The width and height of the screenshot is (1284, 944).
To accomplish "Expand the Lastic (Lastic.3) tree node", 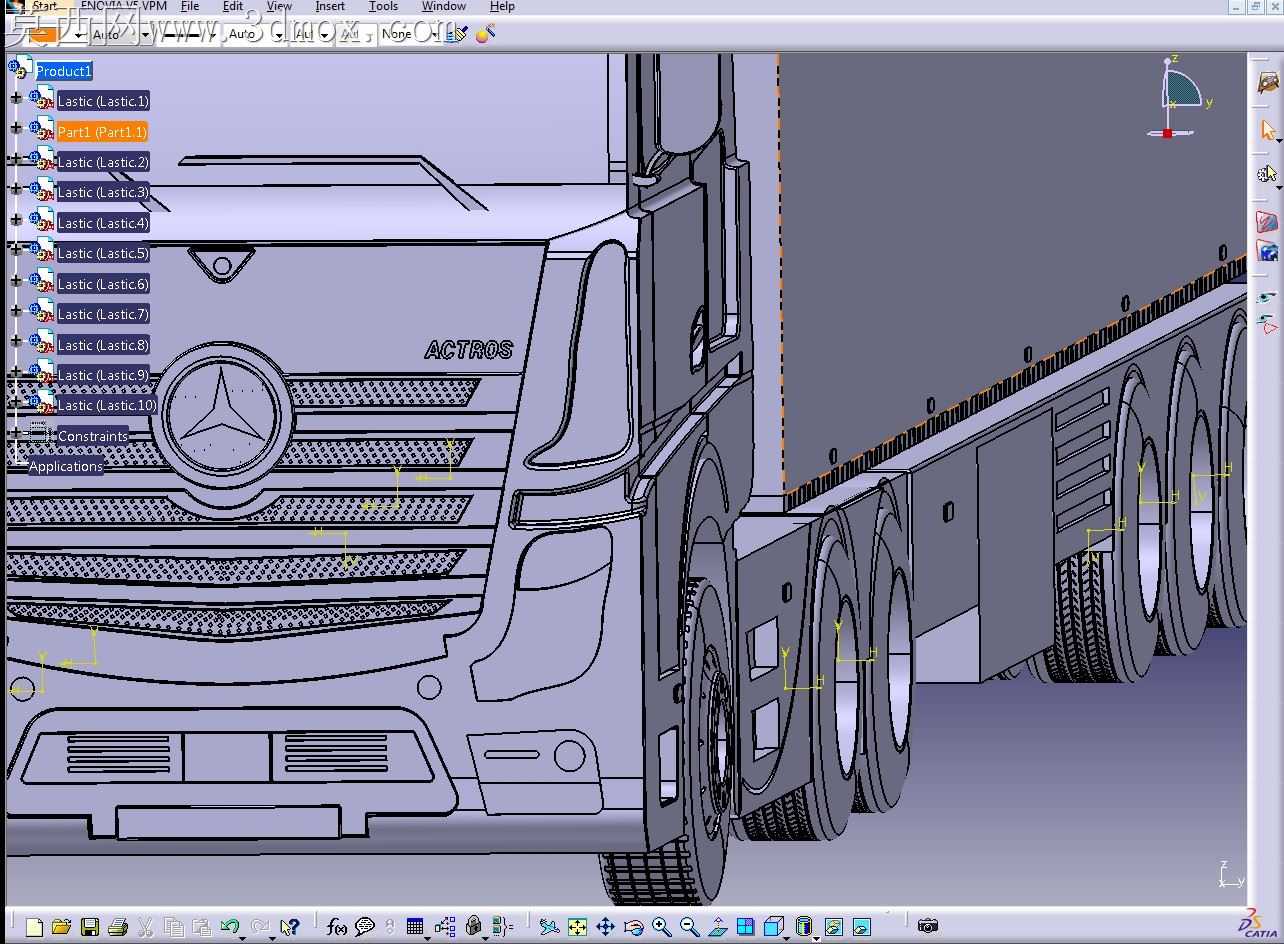I will coord(16,189).
